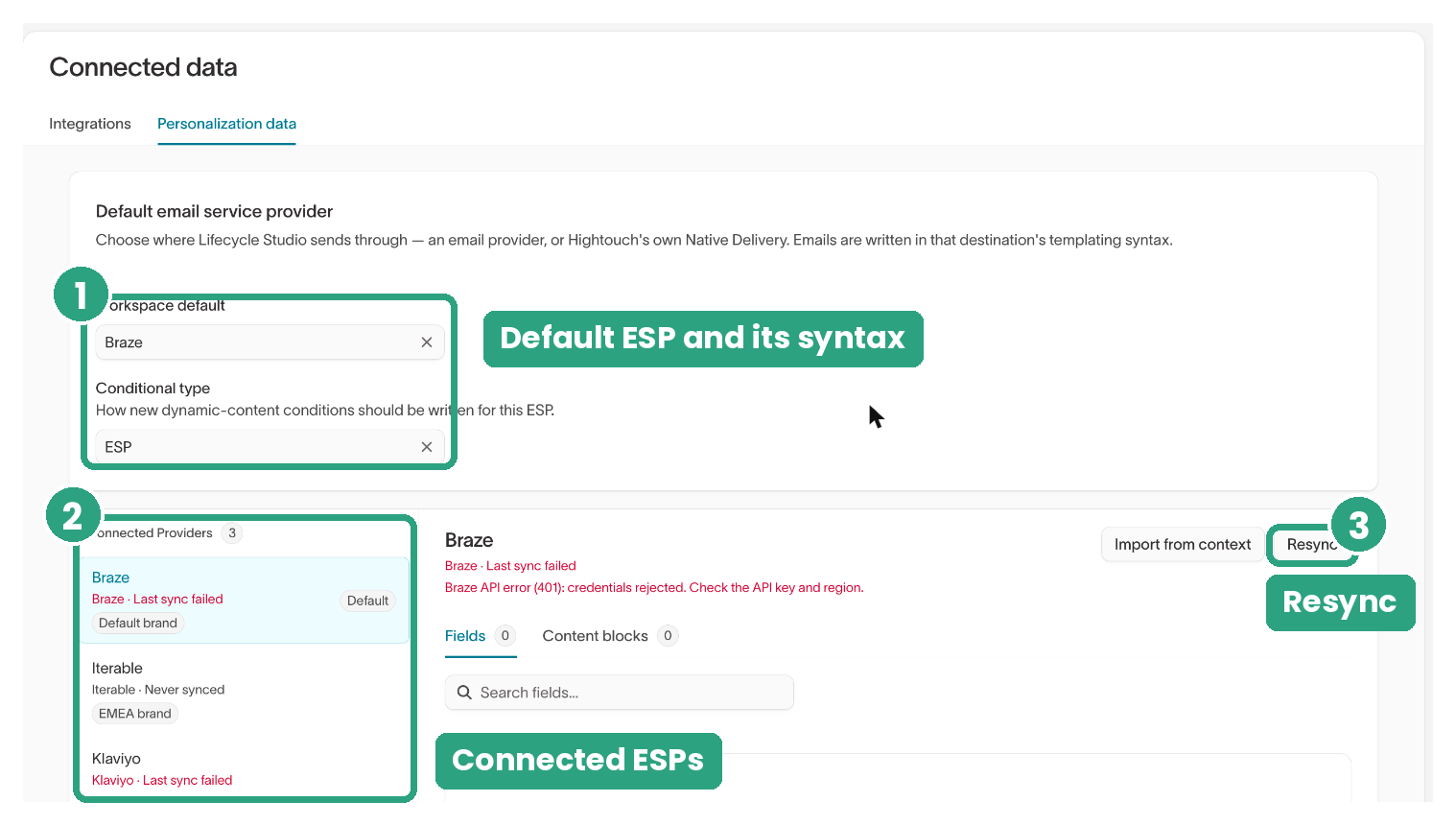Open the Braze workspace default dropdown
Viewport: 1456px width, 825px height.
click(270, 342)
